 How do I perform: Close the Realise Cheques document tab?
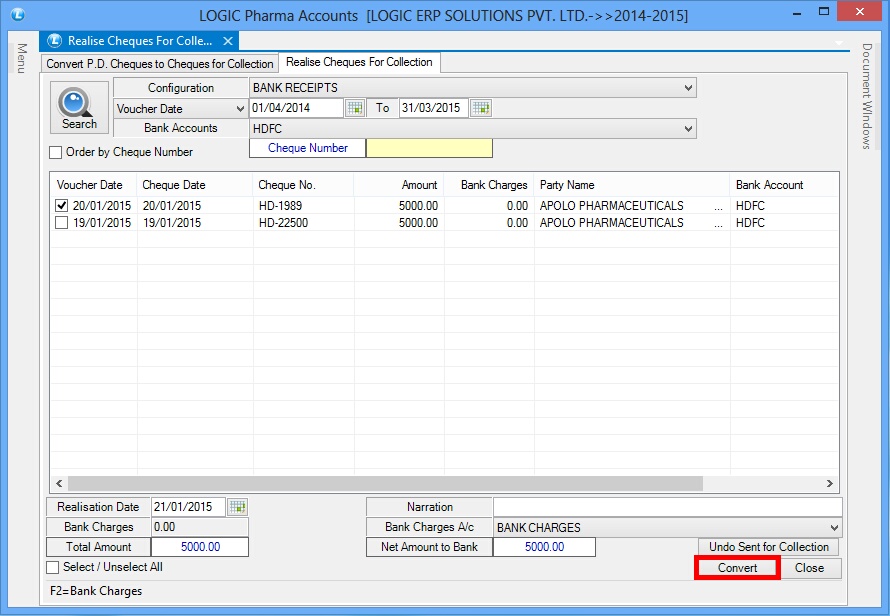[228, 41]
